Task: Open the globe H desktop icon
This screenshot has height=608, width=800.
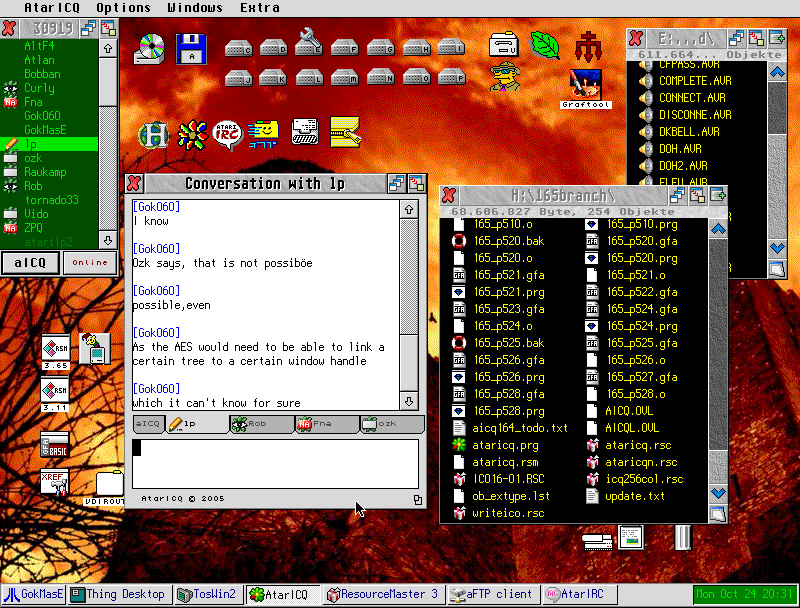Action: click(x=154, y=135)
